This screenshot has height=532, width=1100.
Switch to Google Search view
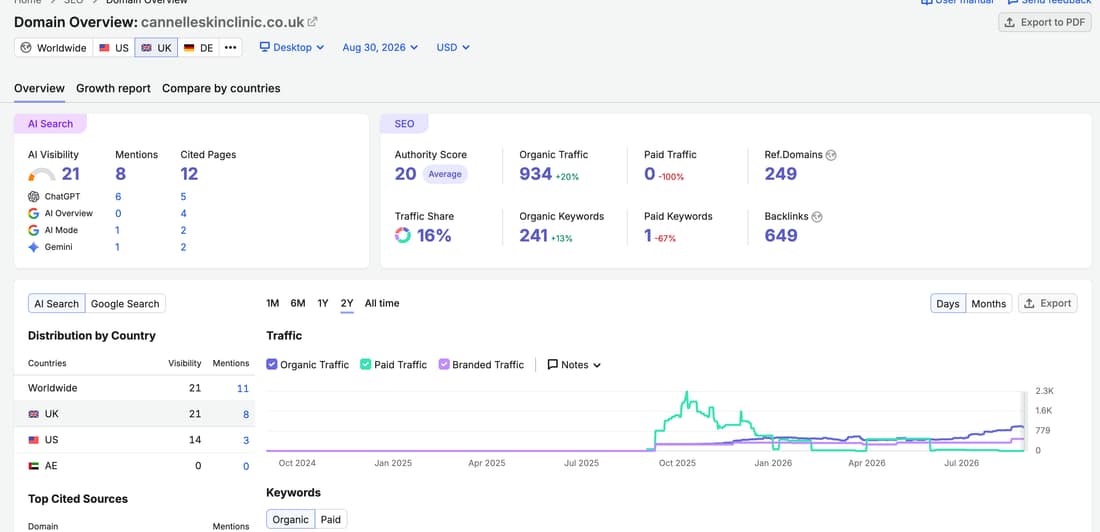(125, 304)
